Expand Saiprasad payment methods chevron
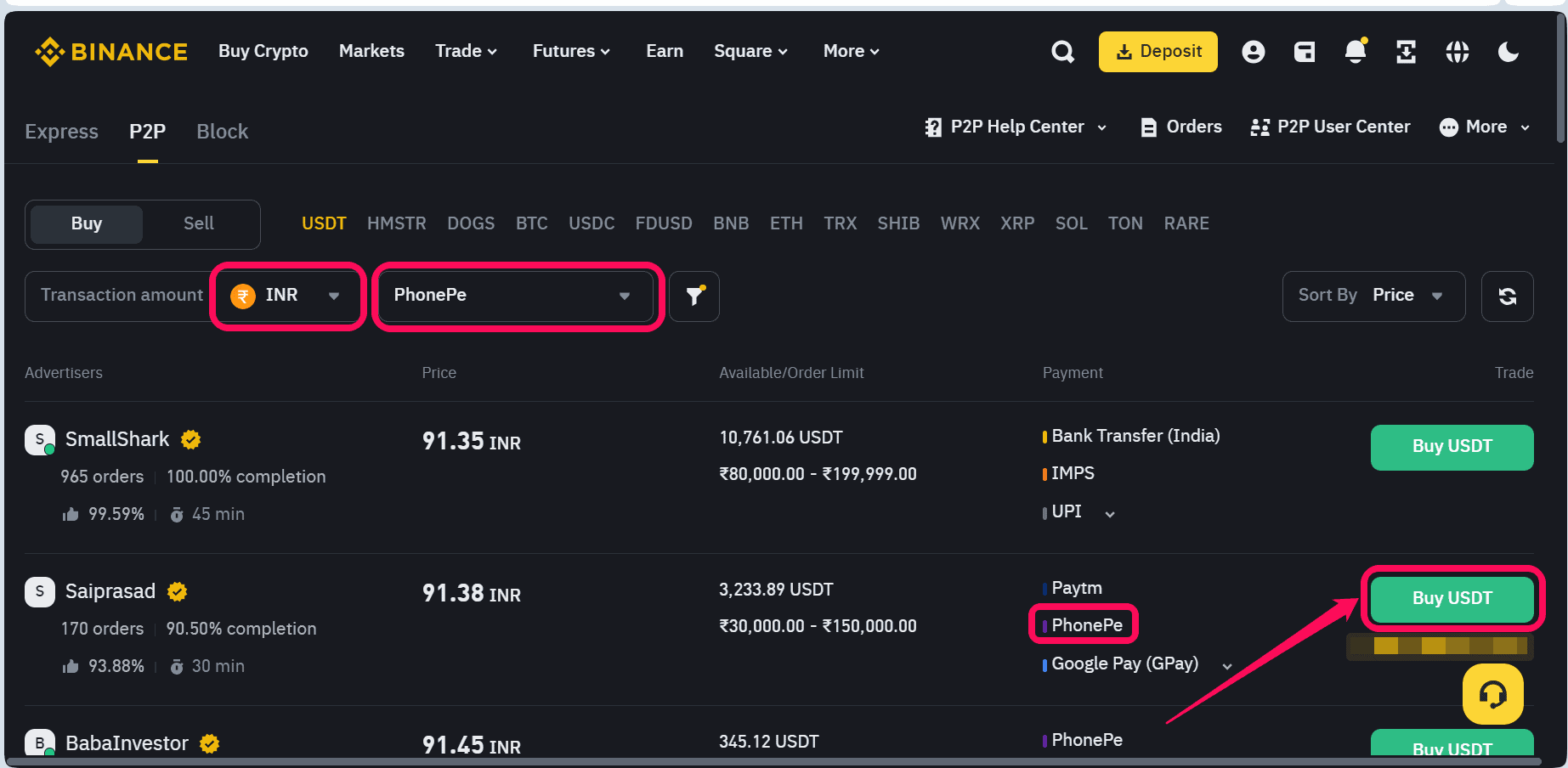1568x768 pixels. pos(1227,666)
